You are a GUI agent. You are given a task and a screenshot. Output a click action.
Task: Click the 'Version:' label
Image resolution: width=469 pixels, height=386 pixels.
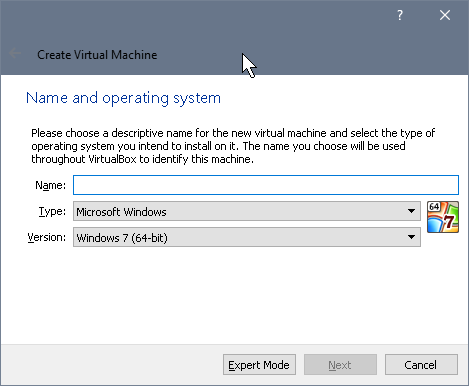coord(47,237)
